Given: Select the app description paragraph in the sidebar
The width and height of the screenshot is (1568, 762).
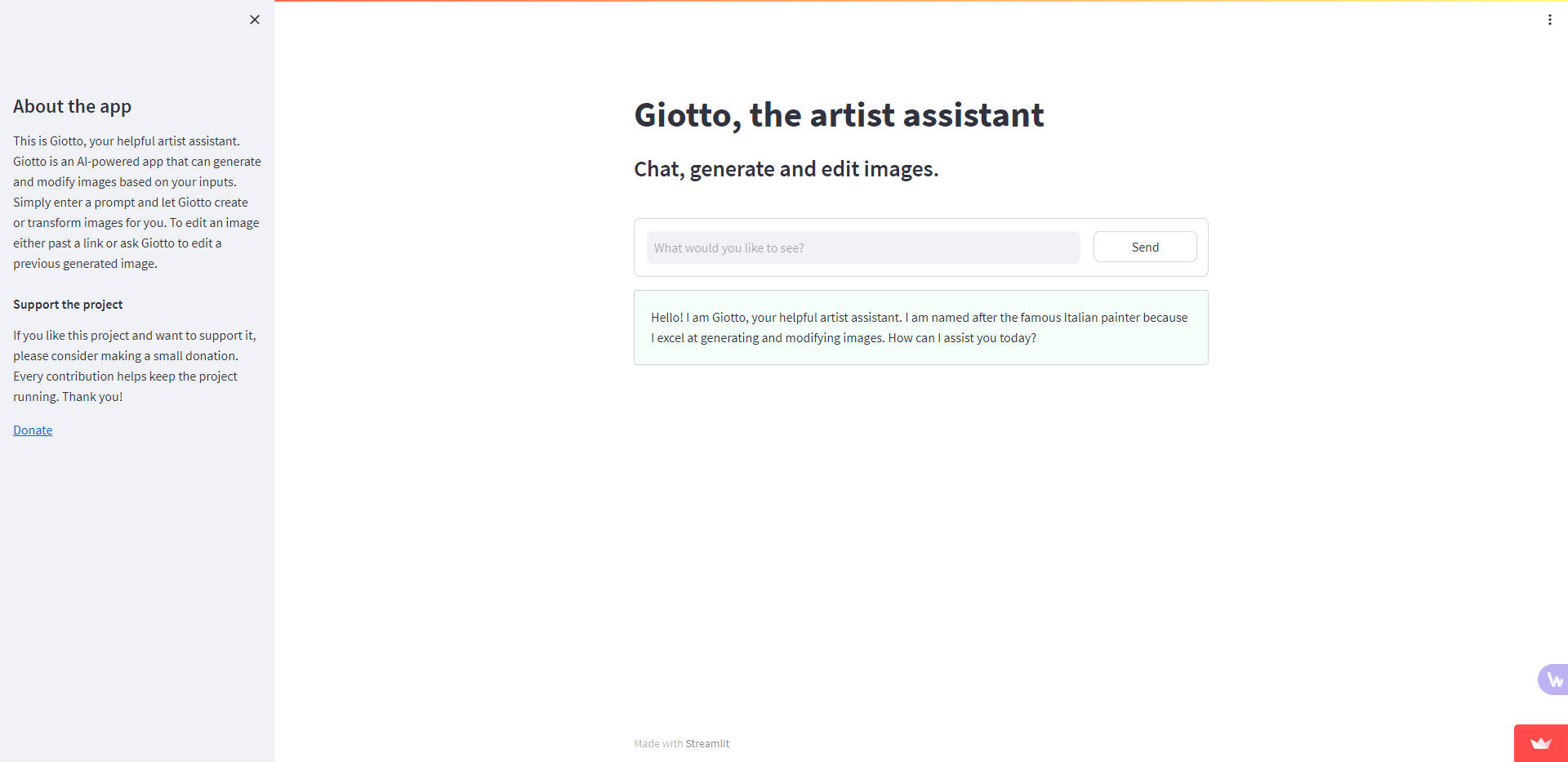Looking at the screenshot, I should (x=136, y=202).
